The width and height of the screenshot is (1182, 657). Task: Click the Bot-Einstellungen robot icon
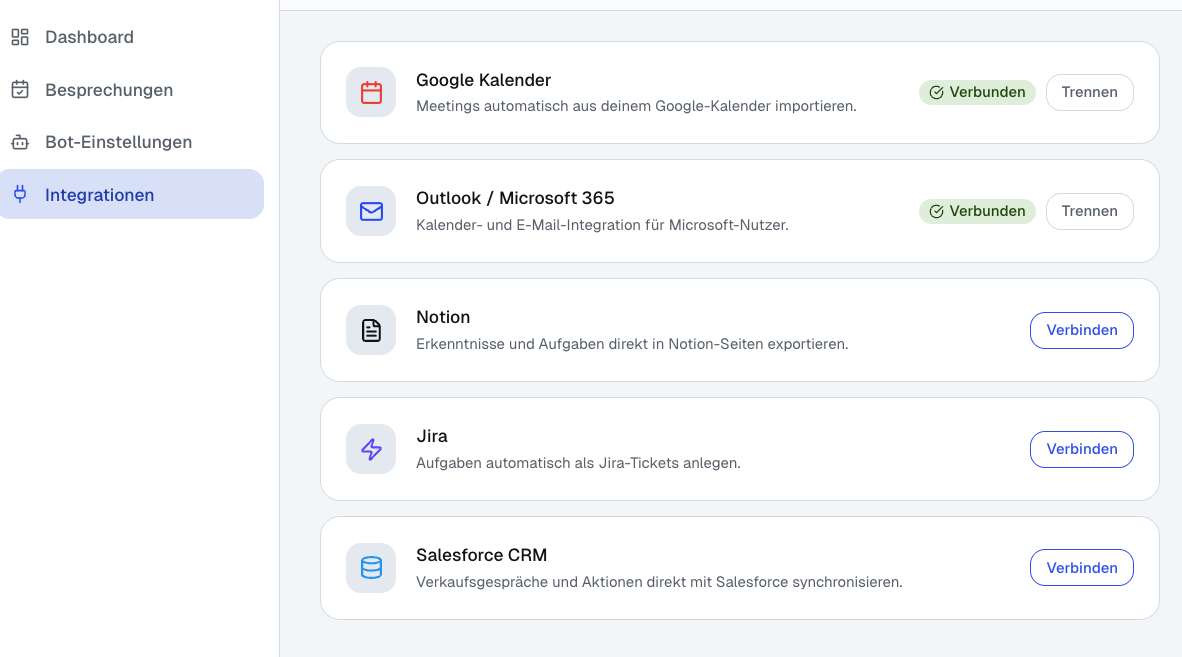[20, 142]
